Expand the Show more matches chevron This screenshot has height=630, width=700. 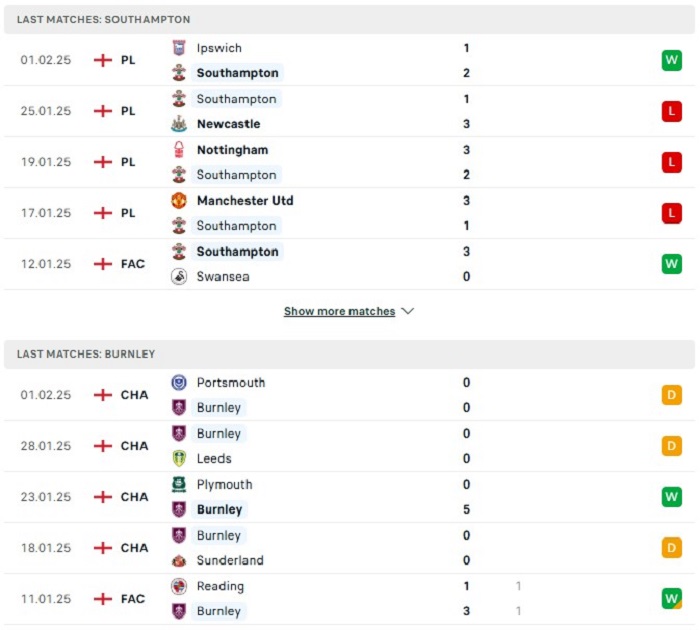pos(408,311)
